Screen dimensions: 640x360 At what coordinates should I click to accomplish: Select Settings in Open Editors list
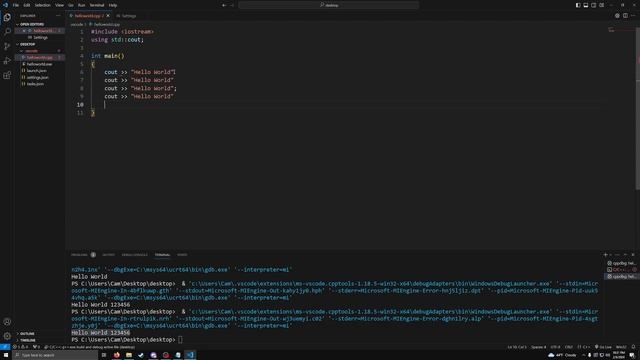(40, 38)
